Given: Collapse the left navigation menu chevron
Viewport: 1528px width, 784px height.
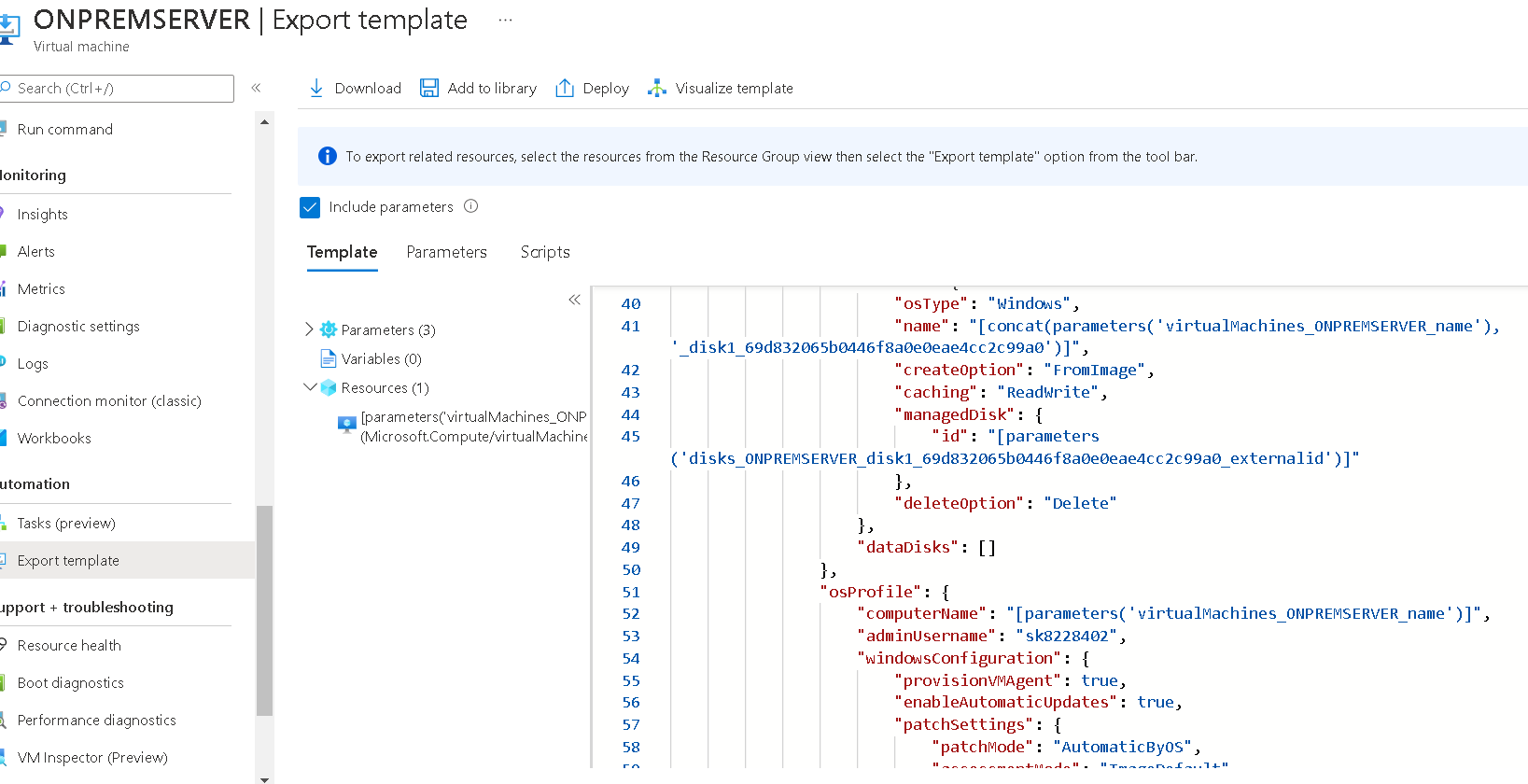Looking at the screenshot, I should click(256, 88).
